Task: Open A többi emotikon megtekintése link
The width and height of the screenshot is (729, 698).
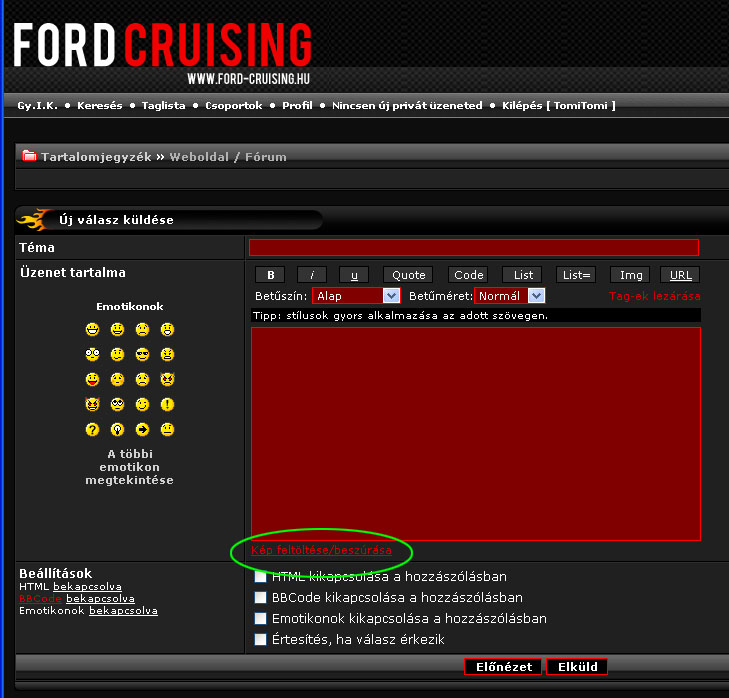Action: tap(130, 467)
